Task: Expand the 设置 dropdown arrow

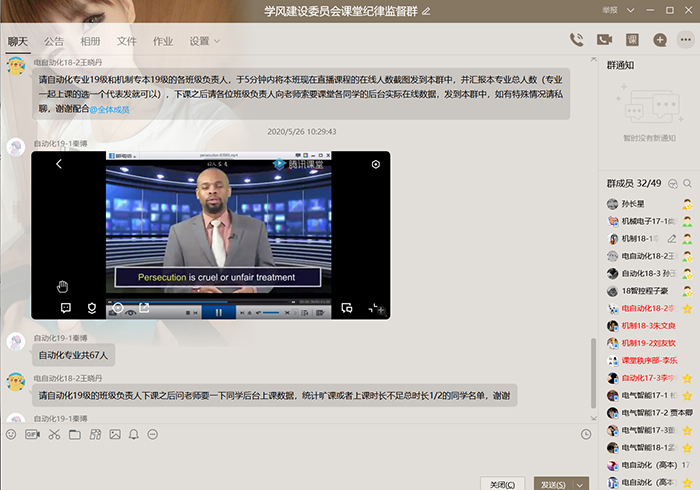Action: (217, 41)
